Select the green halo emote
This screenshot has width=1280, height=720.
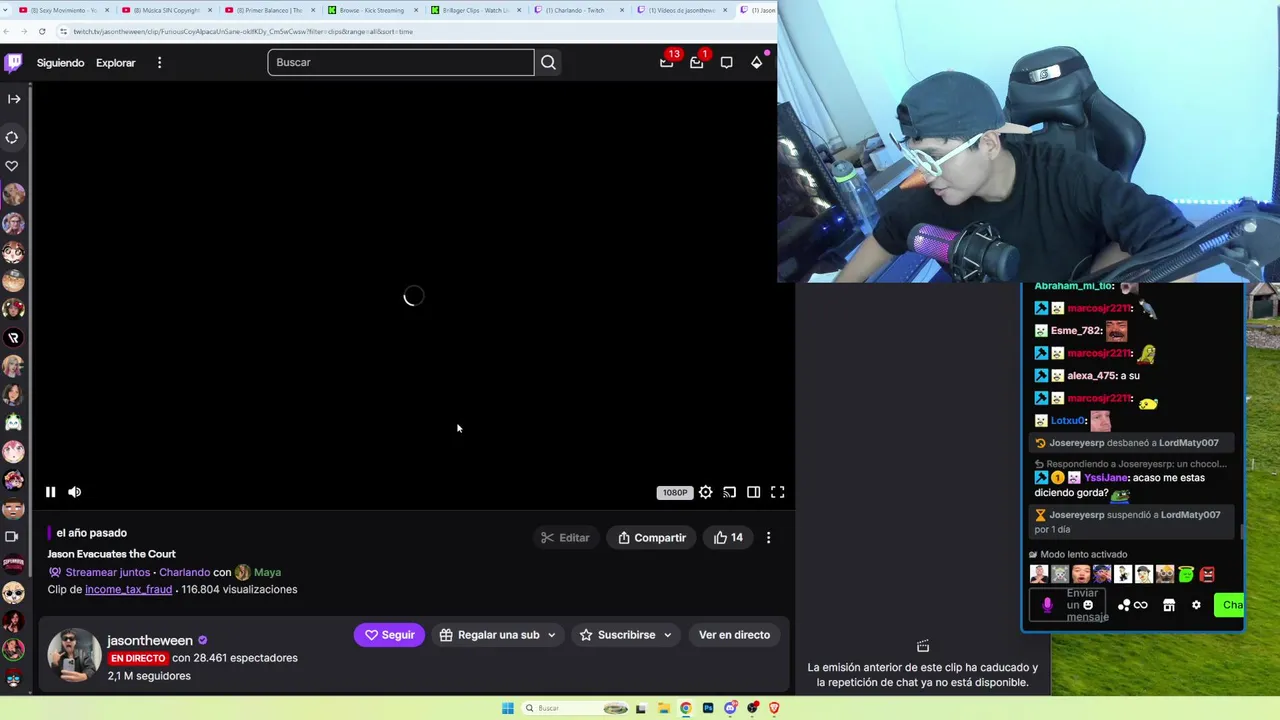coord(1186,574)
